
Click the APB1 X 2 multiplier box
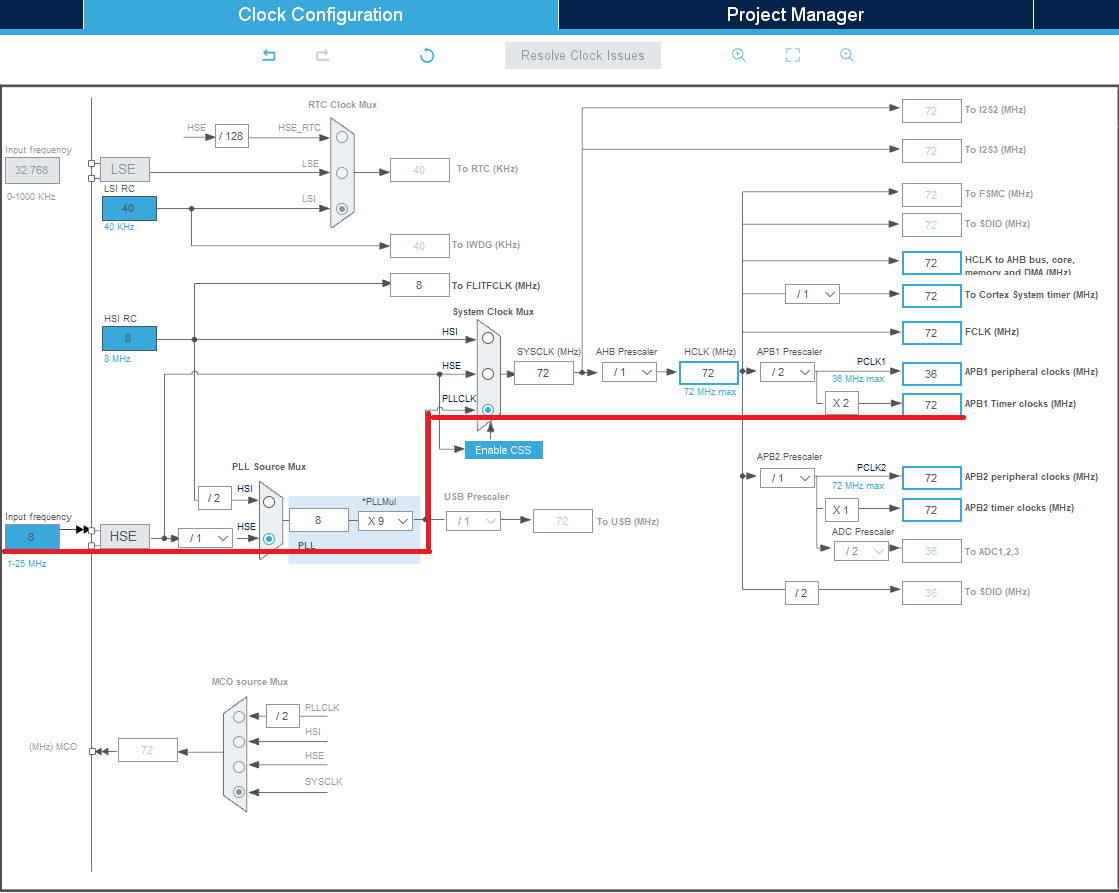click(x=841, y=403)
